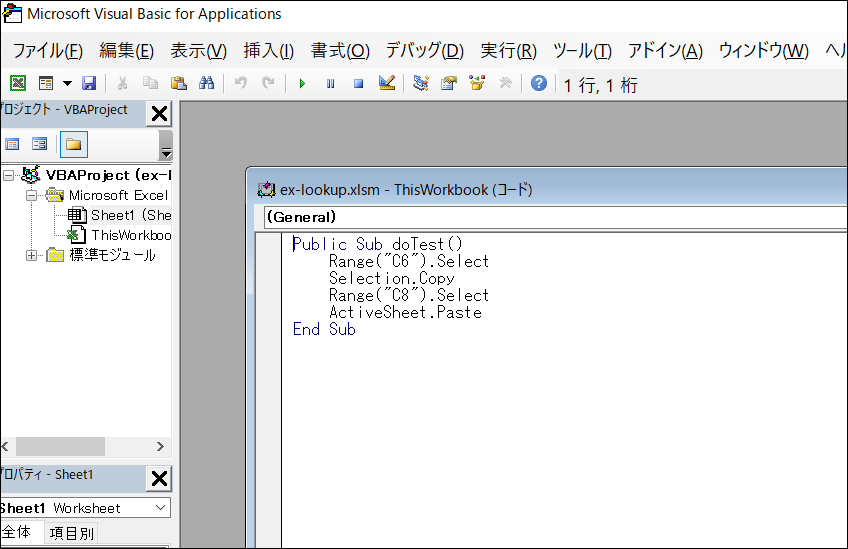Open the 編集(E) menu
This screenshot has width=848, height=549.
point(127,51)
